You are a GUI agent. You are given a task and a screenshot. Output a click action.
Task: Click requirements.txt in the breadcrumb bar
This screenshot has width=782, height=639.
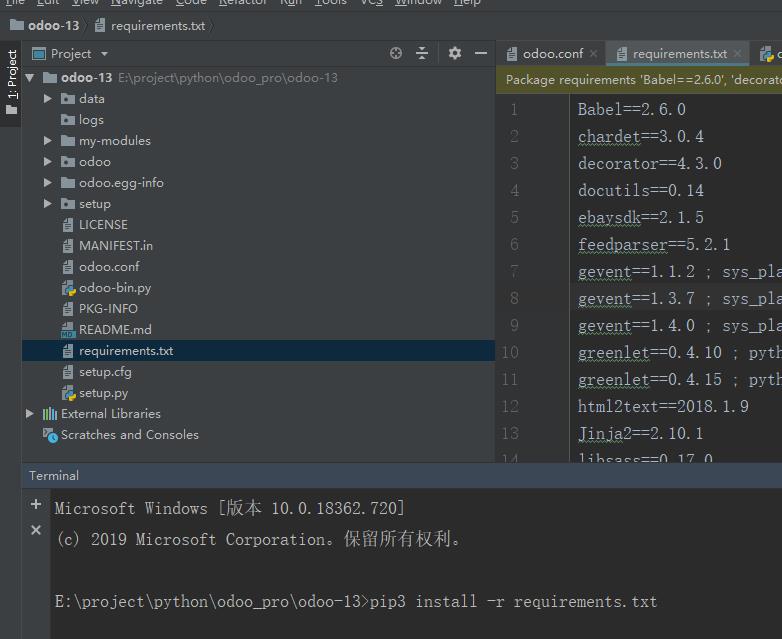[x=158, y=25]
